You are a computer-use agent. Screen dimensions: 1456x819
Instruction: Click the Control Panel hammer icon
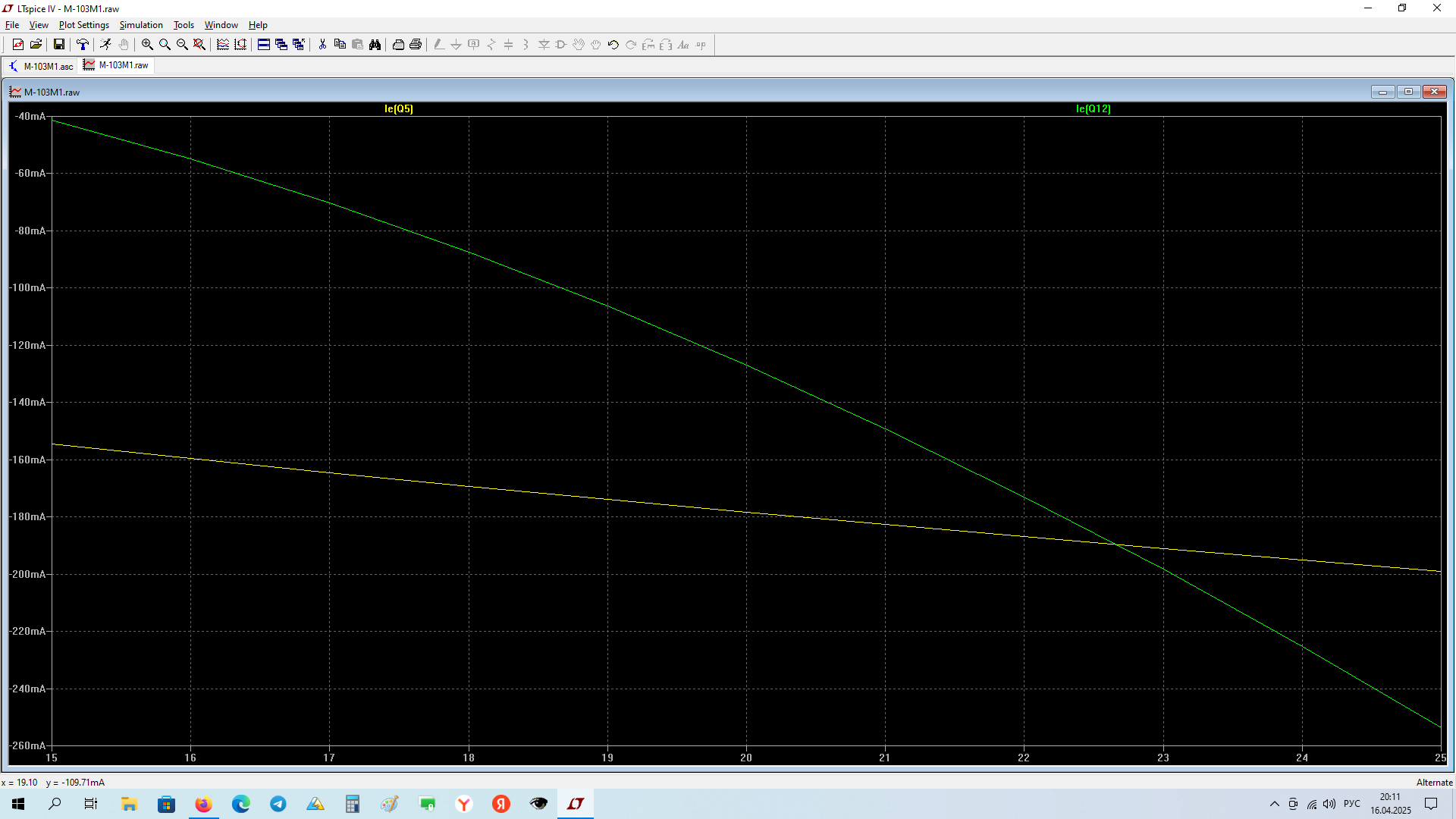(83, 45)
